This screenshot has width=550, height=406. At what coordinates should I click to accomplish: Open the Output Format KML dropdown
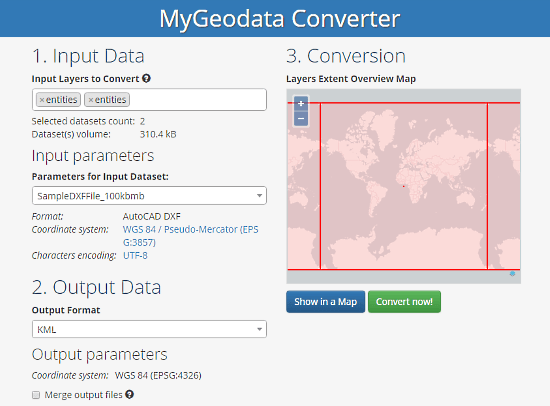pyautogui.click(x=149, y=329)
